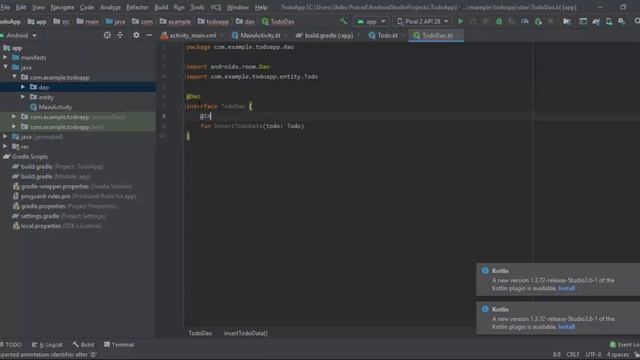Sync project with Gradle files elephant icon
640x360 pixels.
click(x=596, y=21)
